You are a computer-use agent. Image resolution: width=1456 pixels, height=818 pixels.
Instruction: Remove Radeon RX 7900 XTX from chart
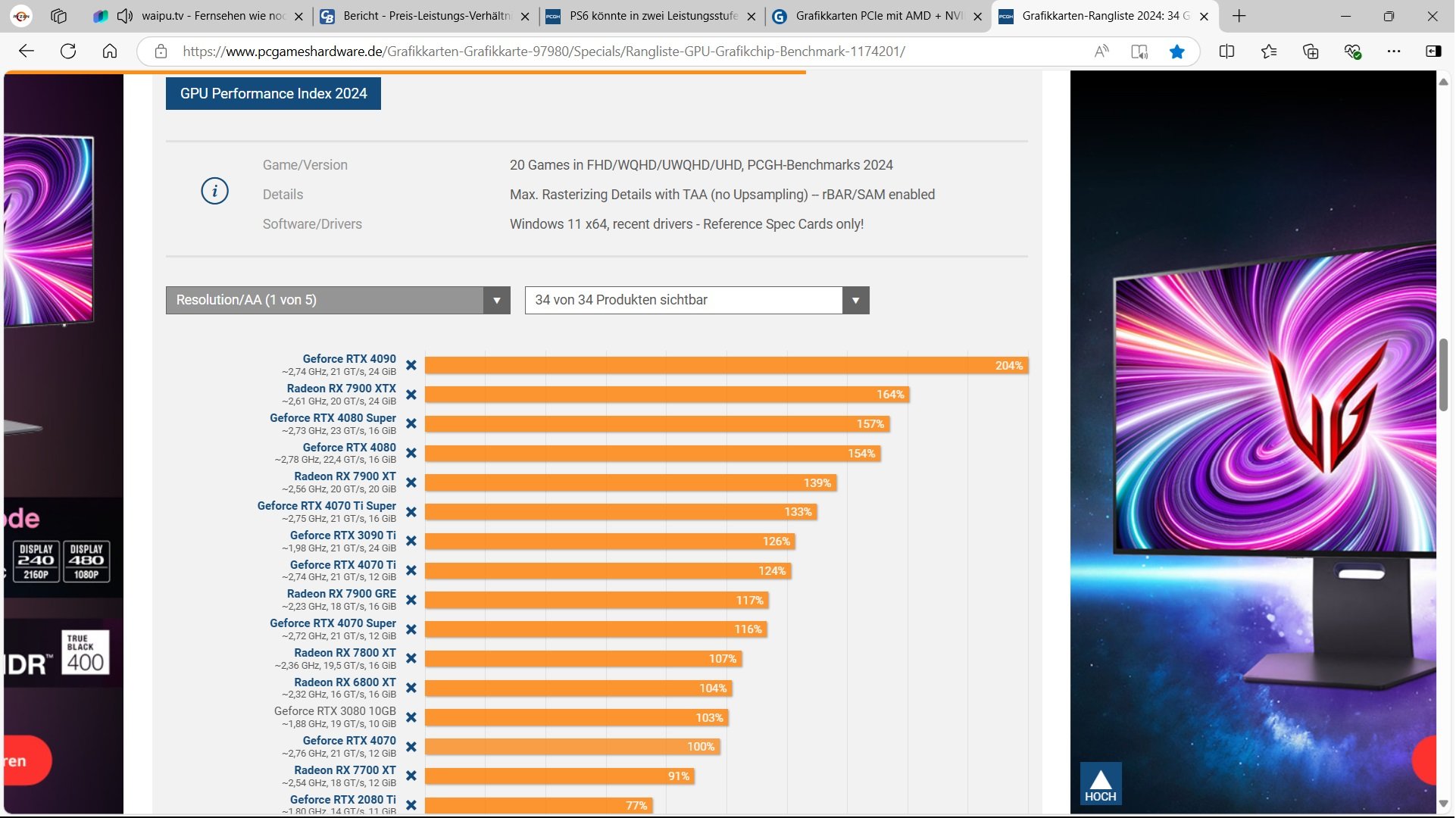(x=411, y=395)
